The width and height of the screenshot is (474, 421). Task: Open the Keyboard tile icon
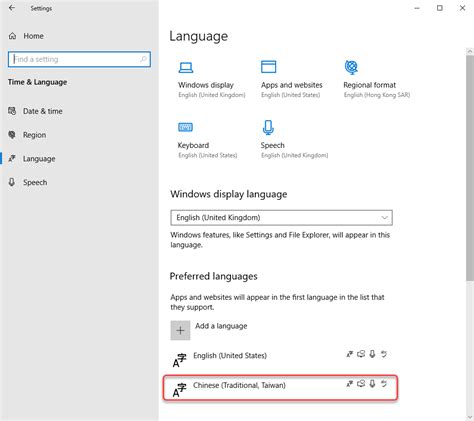[x=185, y=127]
